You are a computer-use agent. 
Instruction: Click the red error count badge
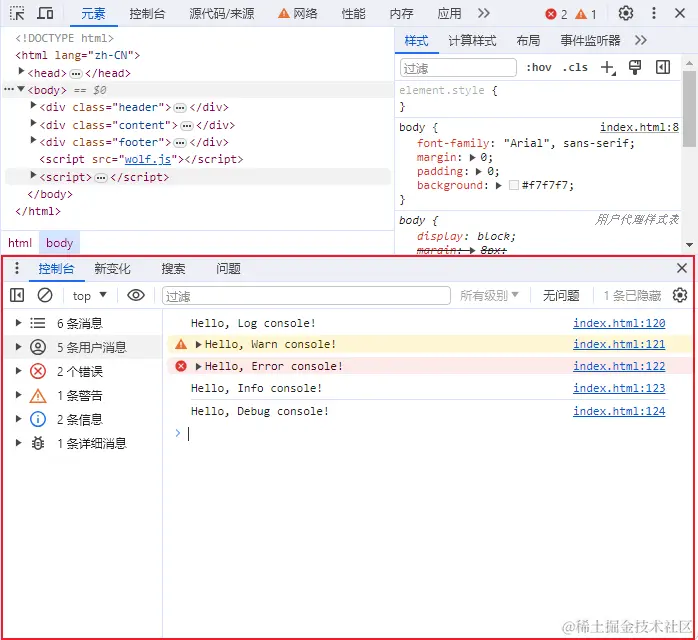556,14
